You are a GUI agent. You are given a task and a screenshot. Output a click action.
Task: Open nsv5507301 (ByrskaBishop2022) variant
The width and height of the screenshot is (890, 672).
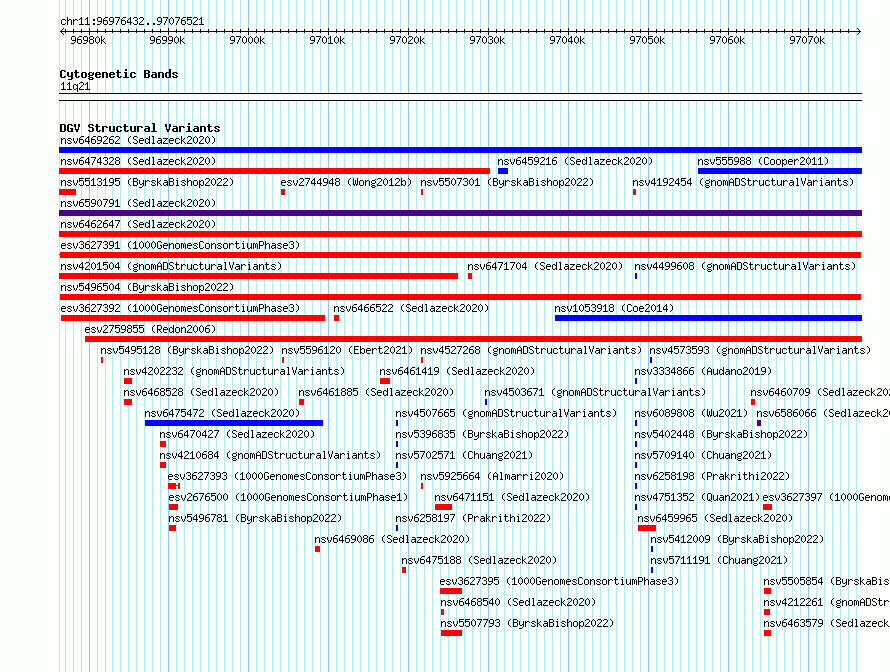click(x=507, y=182)
